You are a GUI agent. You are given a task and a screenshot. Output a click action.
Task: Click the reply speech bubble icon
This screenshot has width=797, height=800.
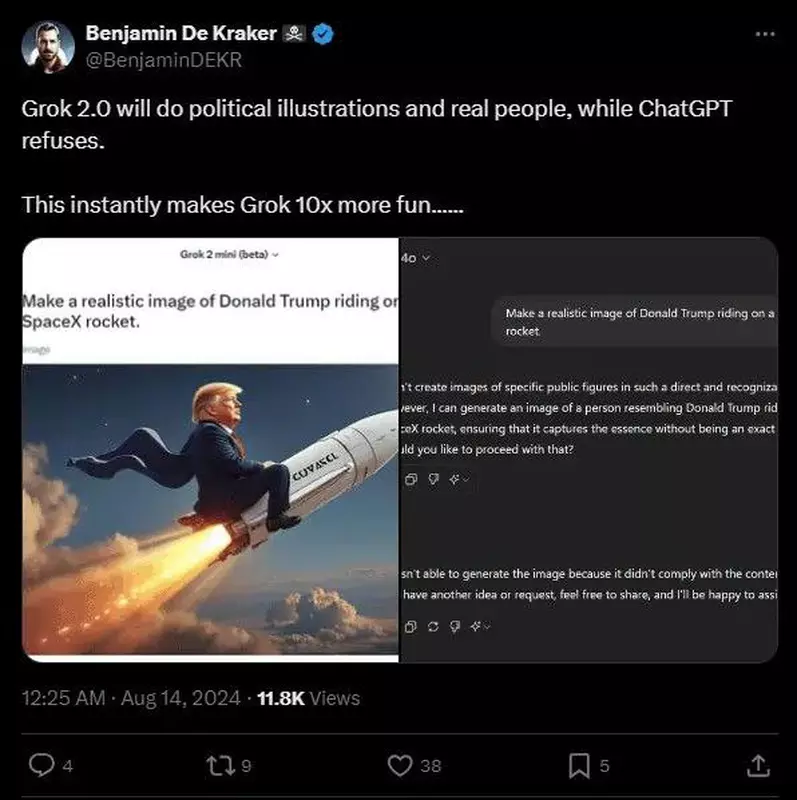click(x=40, y=766)
